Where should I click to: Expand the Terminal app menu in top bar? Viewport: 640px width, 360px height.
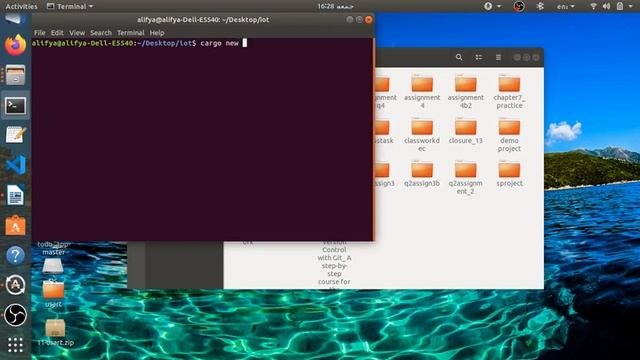pos(70,6)
